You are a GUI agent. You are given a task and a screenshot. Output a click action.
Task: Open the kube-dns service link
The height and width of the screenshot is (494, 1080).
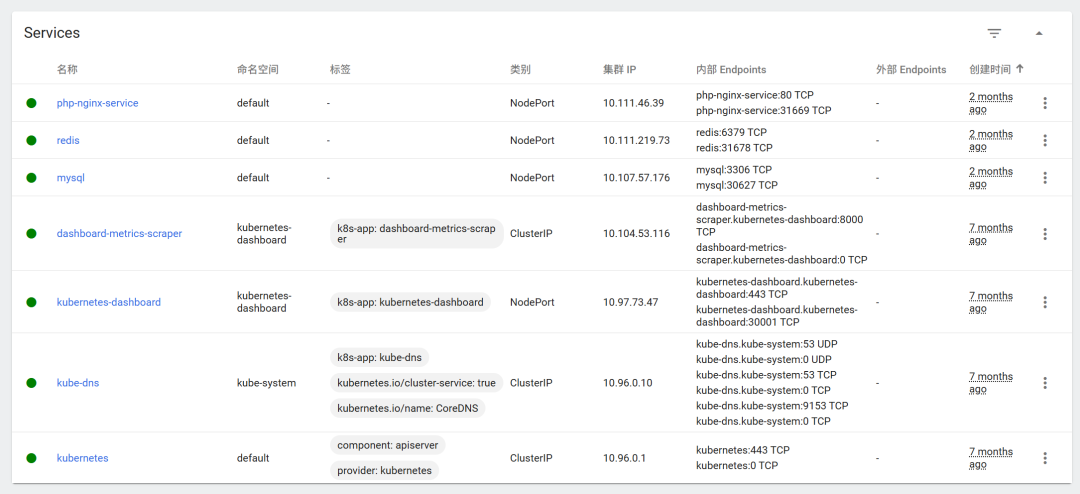(78, 382)
